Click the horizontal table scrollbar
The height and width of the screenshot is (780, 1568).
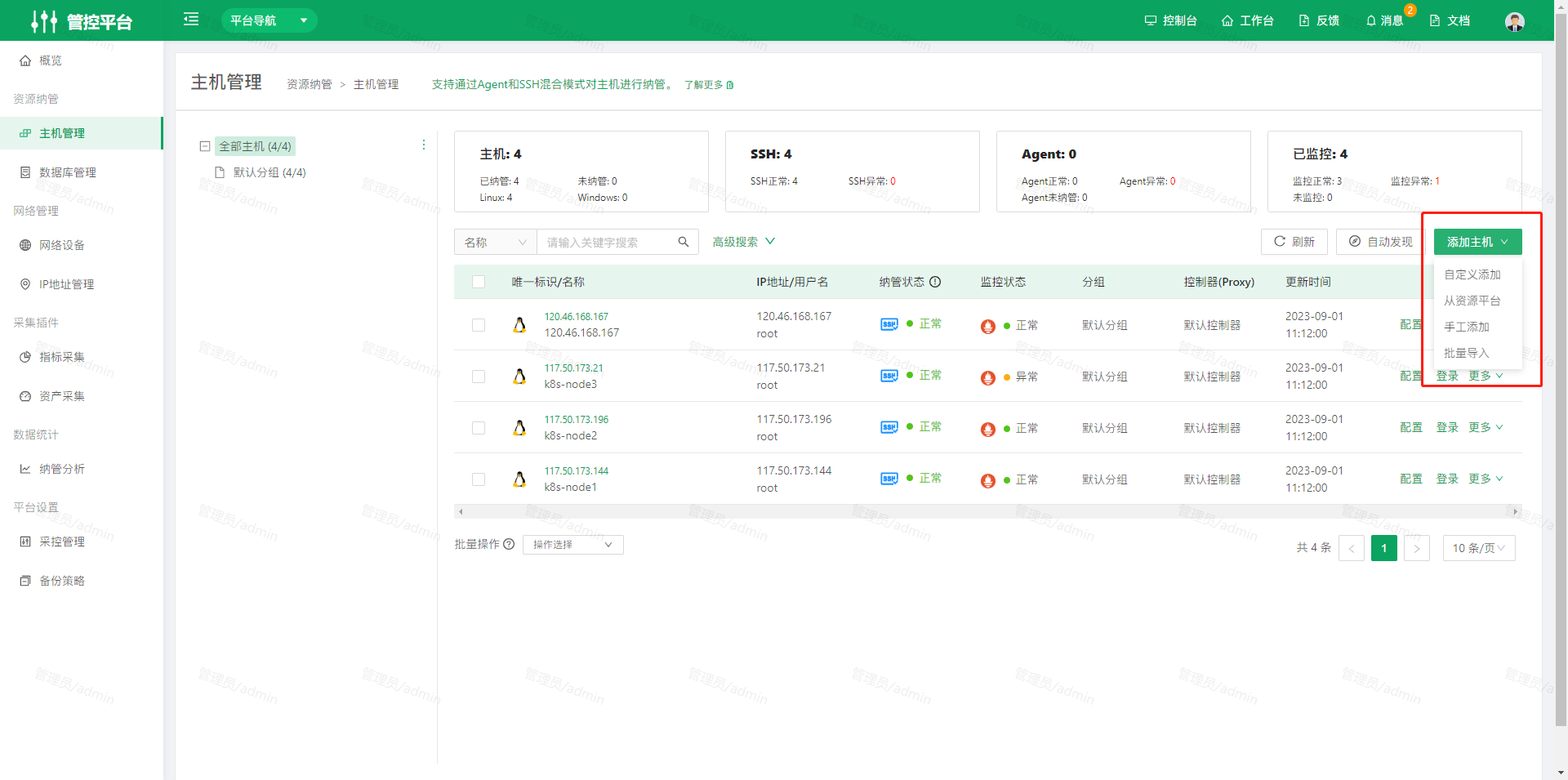pos(987,511)
